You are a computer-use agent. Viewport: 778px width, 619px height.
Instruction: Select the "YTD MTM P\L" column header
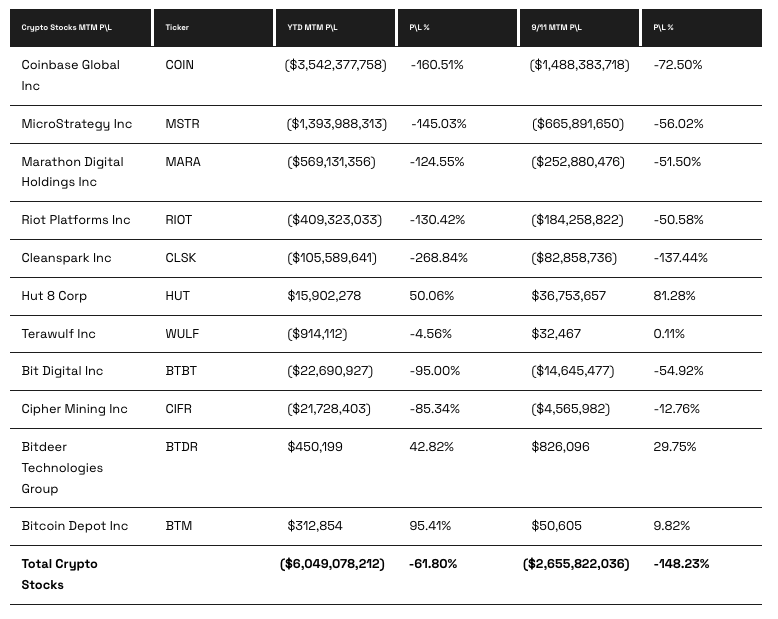click(310, 27)
